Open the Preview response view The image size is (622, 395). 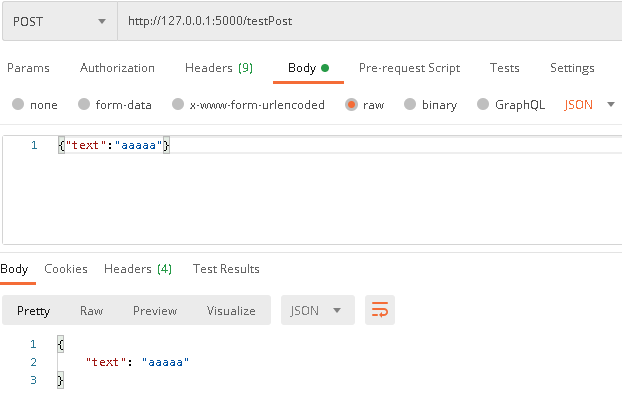pos(155,311)
